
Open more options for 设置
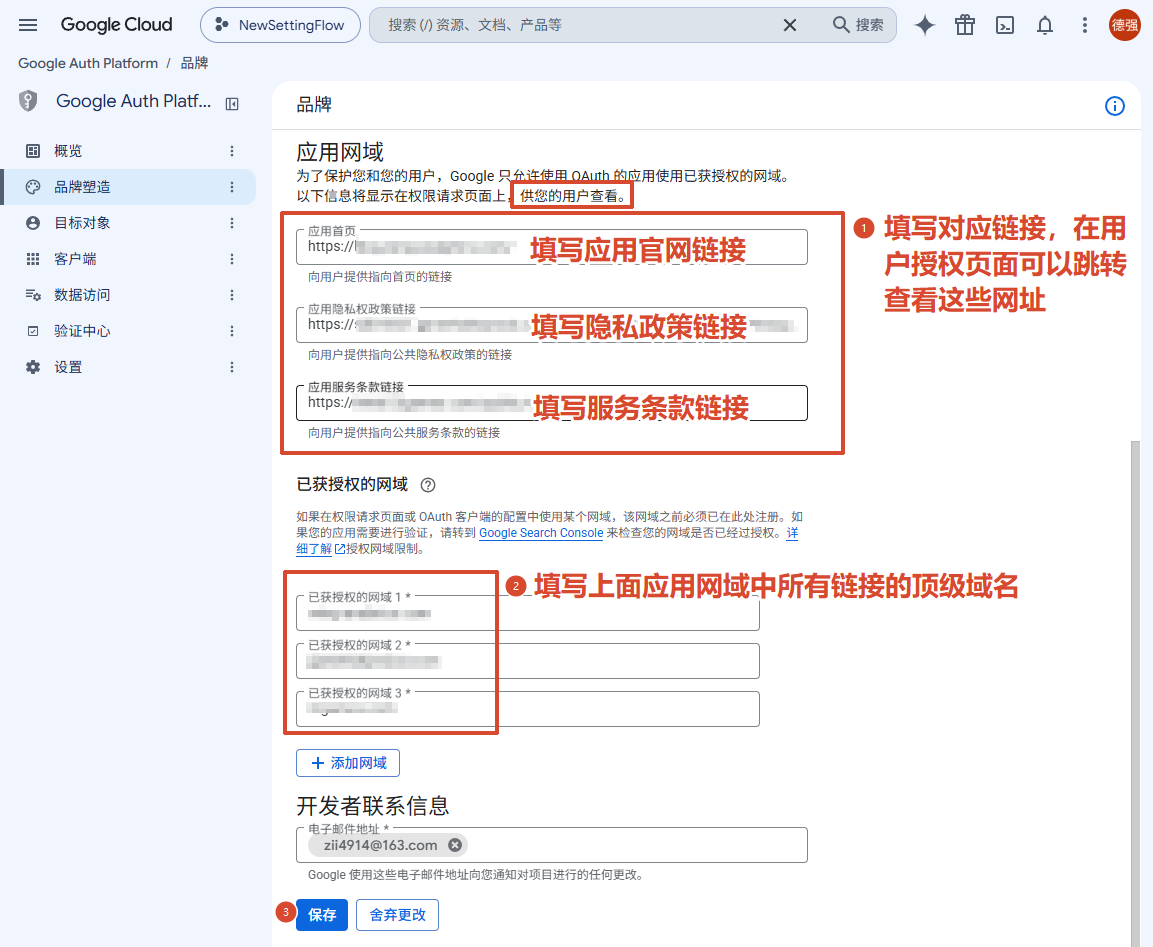232,367
